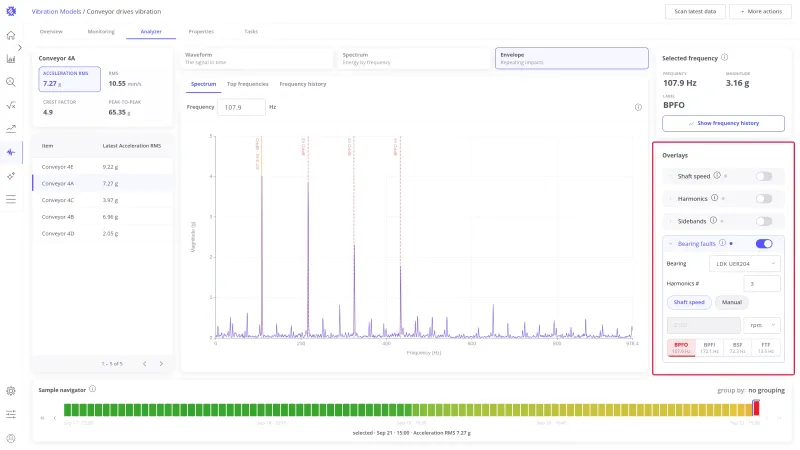The width and height of the screenshot is (800, 450).
Task: Open the Bearing LDK UER204 dropdown
Action: 744,264
